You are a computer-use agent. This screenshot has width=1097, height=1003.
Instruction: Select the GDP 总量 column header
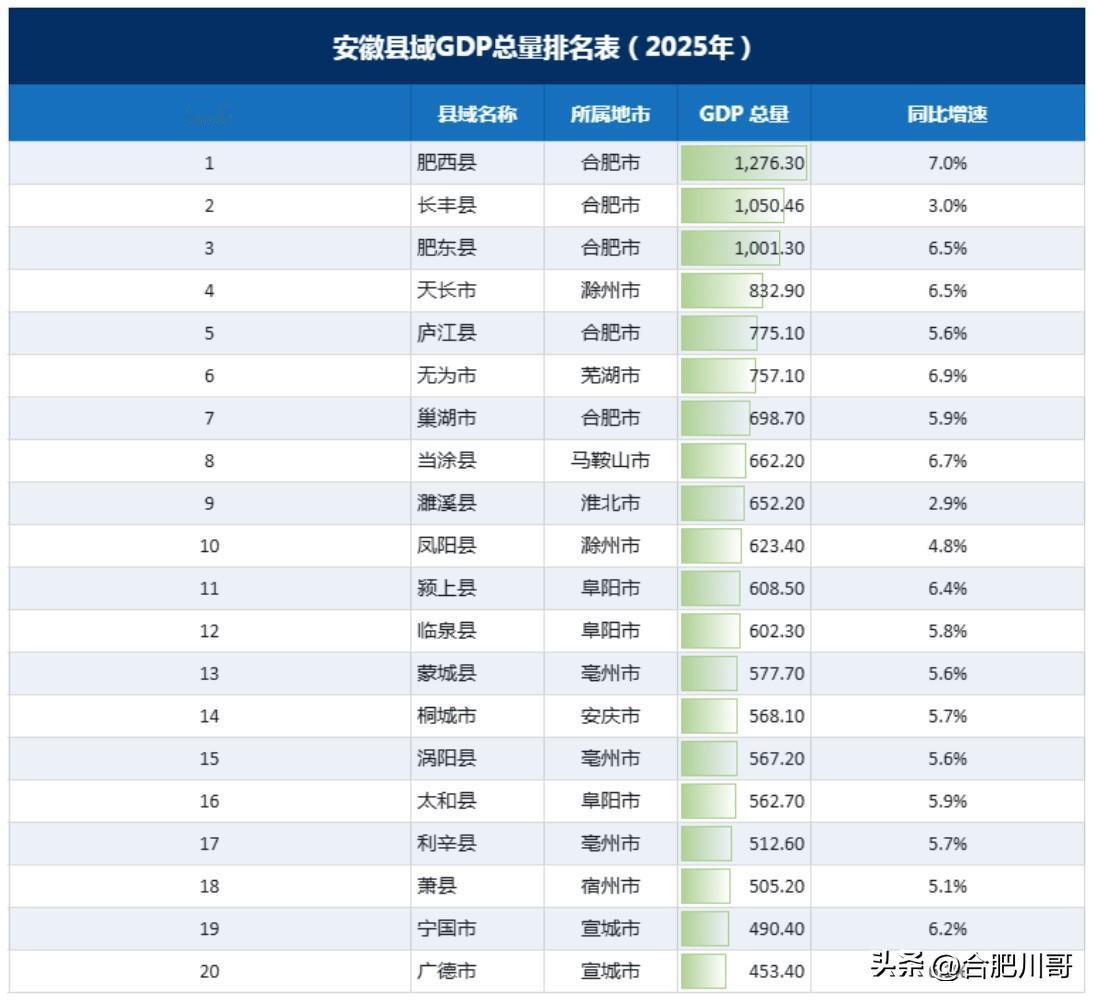744,114
